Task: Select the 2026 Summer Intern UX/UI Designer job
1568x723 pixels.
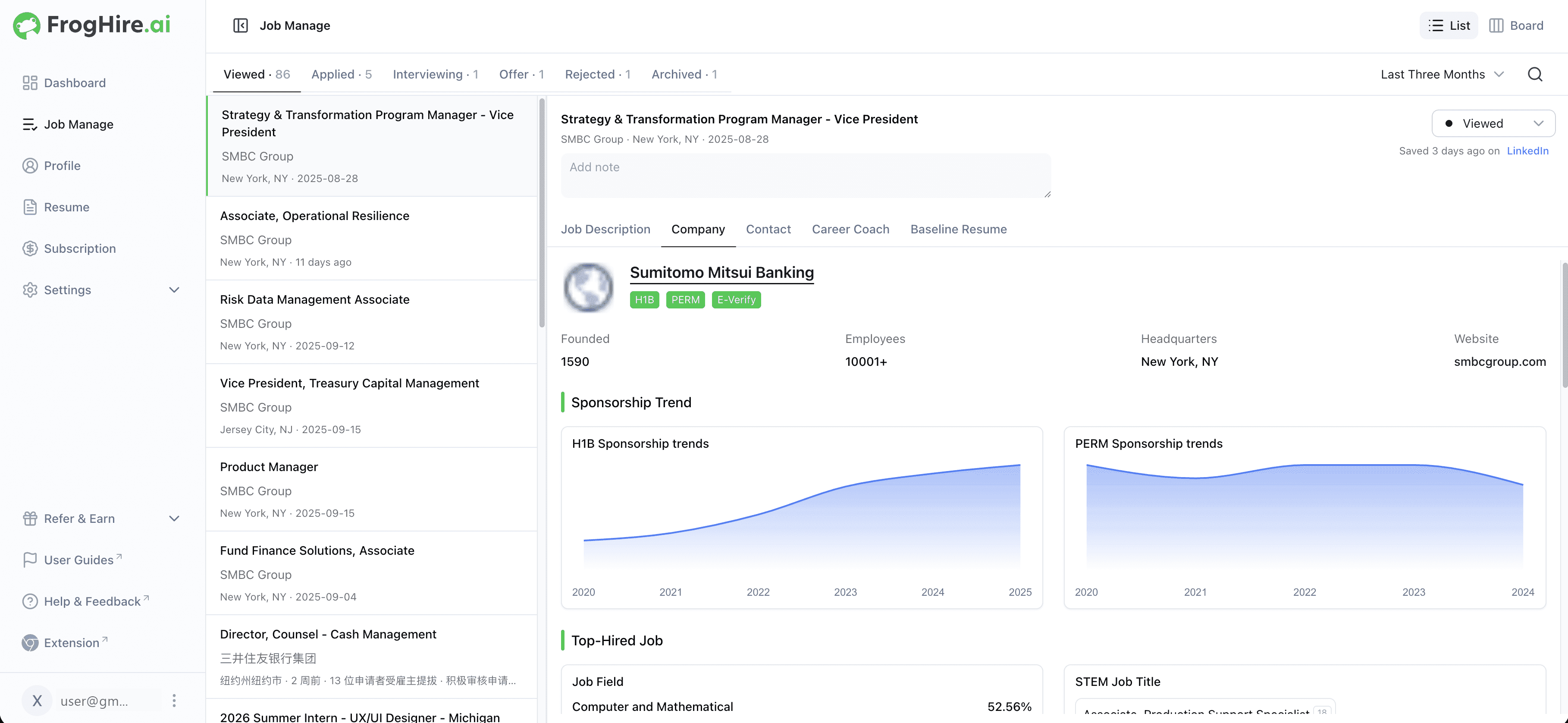Action: click(372, 711)
